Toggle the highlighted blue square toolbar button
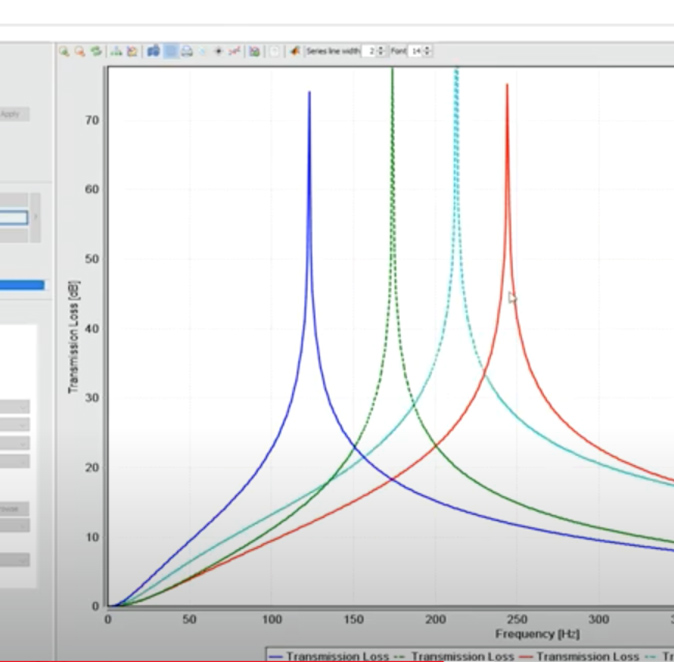674x662 pixels. tap(170, 51)
